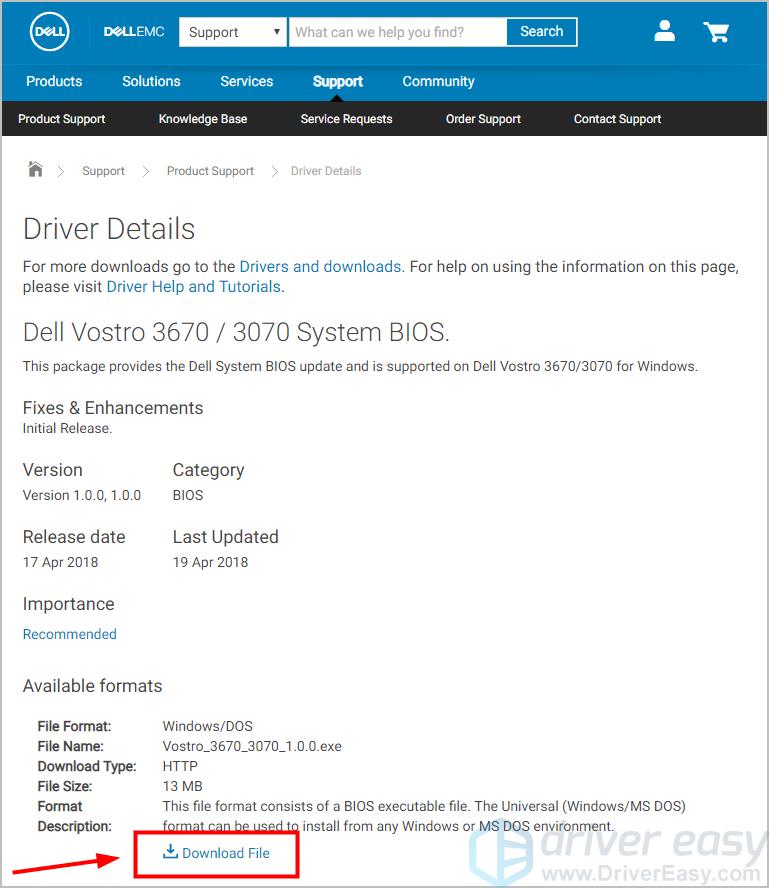Open Knowledge Base in navigation bar
Image resolution: width=769 pixels, height=888 pixels.
(203, 119)
